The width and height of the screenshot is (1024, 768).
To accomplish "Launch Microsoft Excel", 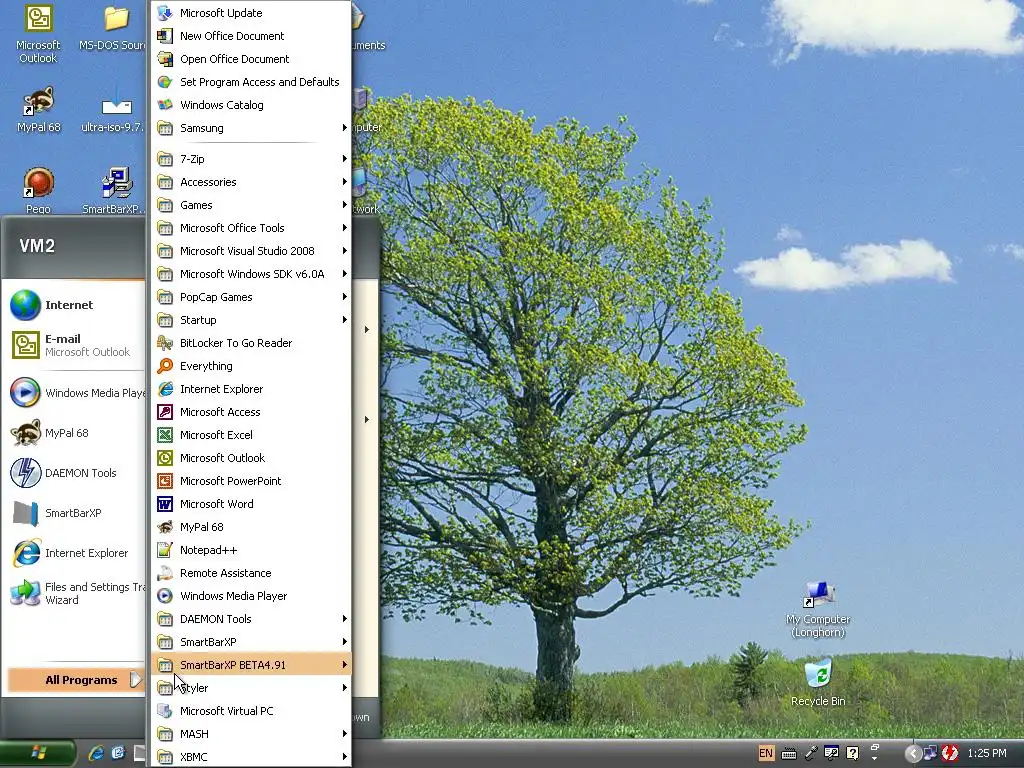I will click(x=251, y=435).
